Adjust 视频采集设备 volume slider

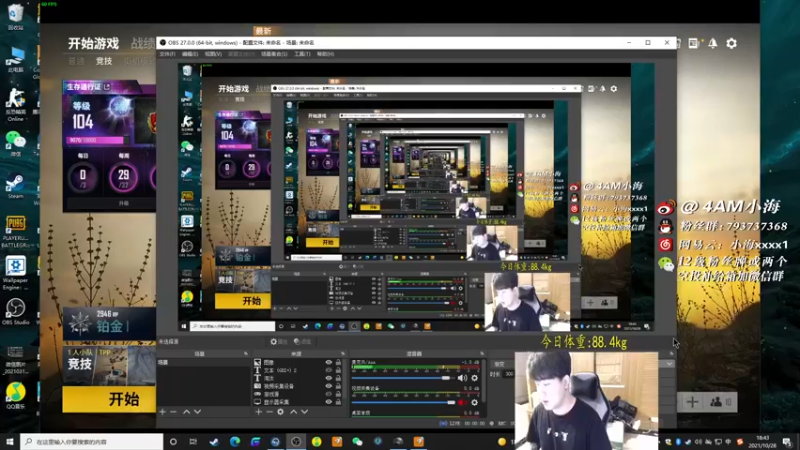(x=403, y=403)
